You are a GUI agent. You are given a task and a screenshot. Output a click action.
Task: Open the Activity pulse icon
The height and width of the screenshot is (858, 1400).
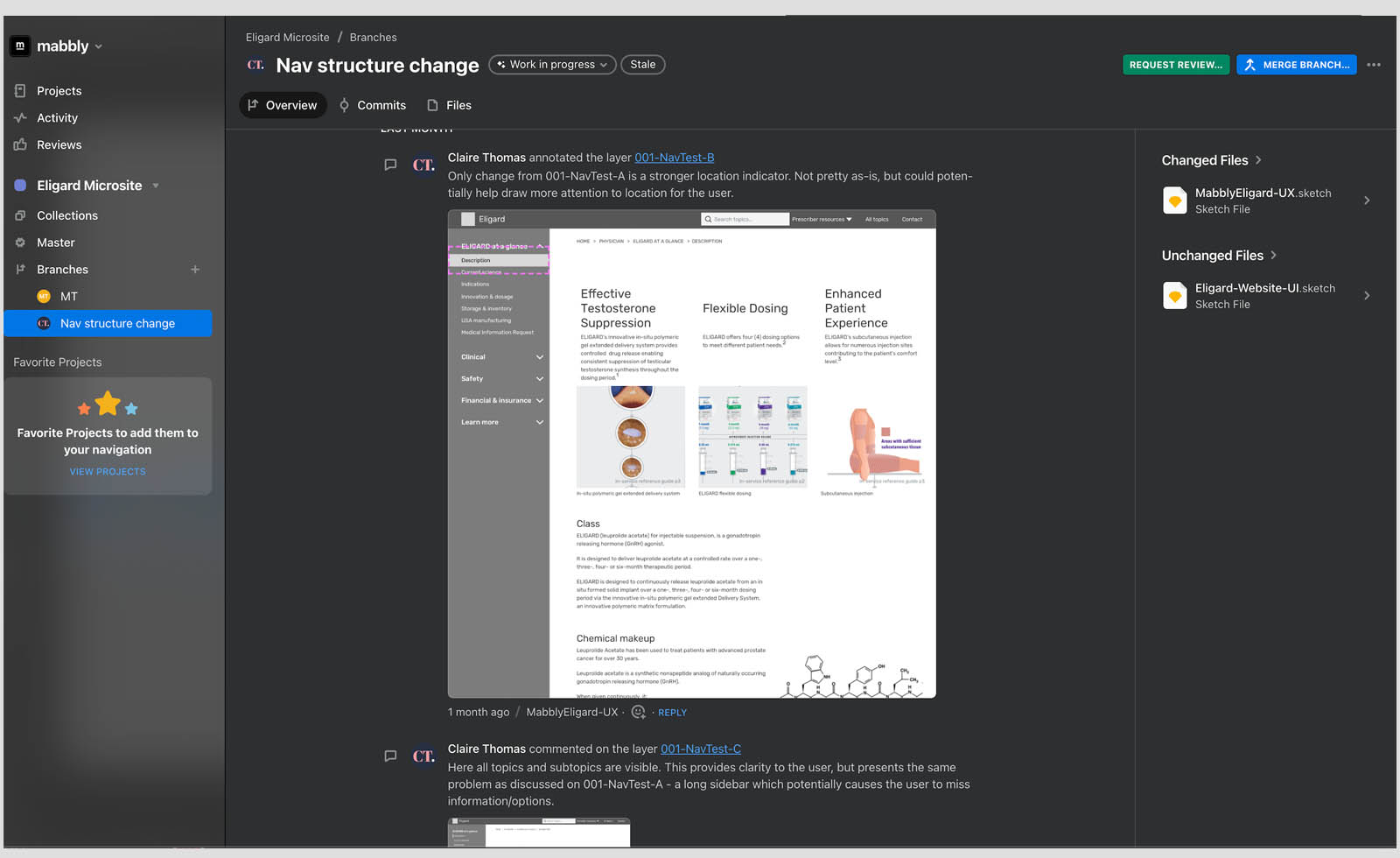point(20,117)
